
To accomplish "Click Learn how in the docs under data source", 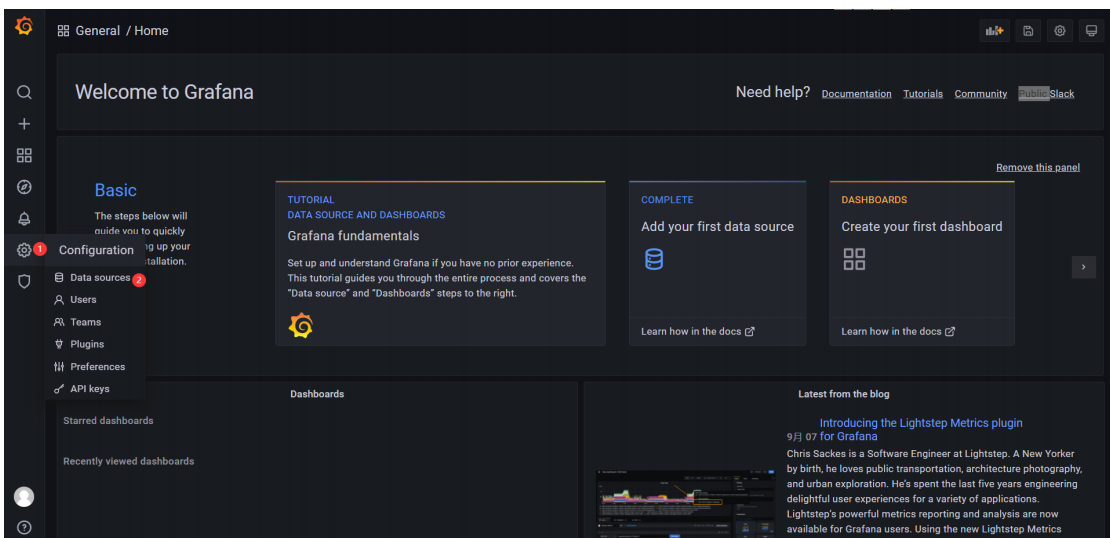I will click(x=698, y=331).
